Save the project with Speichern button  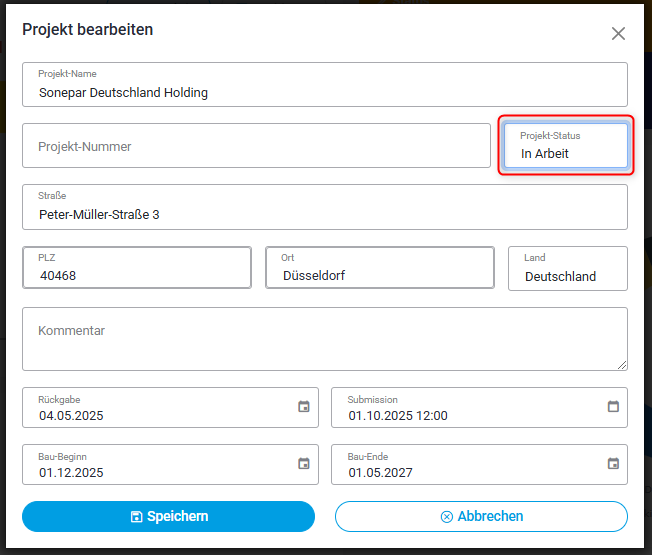pos(168,516)
